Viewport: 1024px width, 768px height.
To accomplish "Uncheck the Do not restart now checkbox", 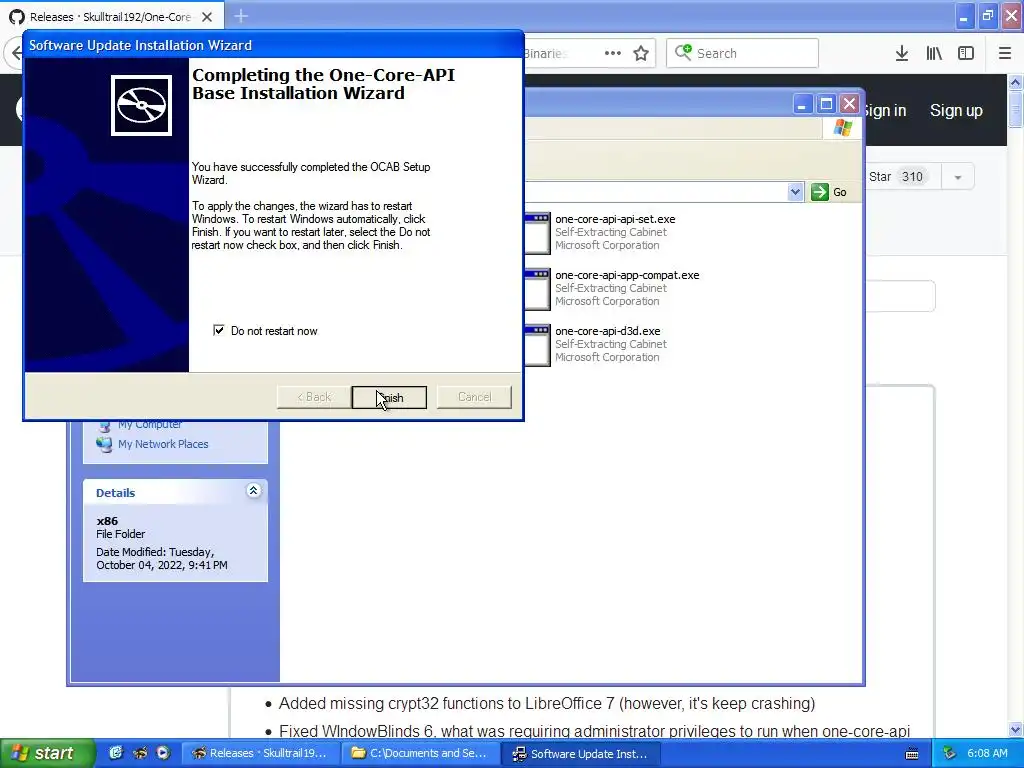I will coord(219,330).
